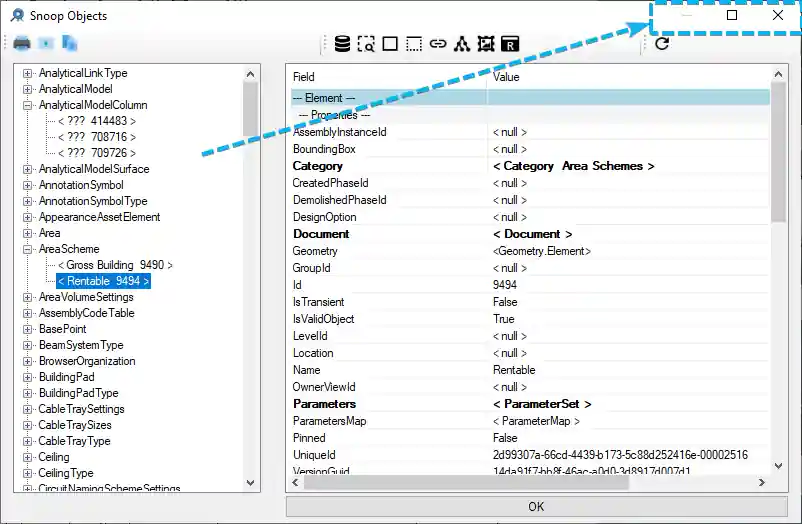802x524 pixels.
Task: Collapse the AnalyticalModelColumn node
Action: (28, 105)
